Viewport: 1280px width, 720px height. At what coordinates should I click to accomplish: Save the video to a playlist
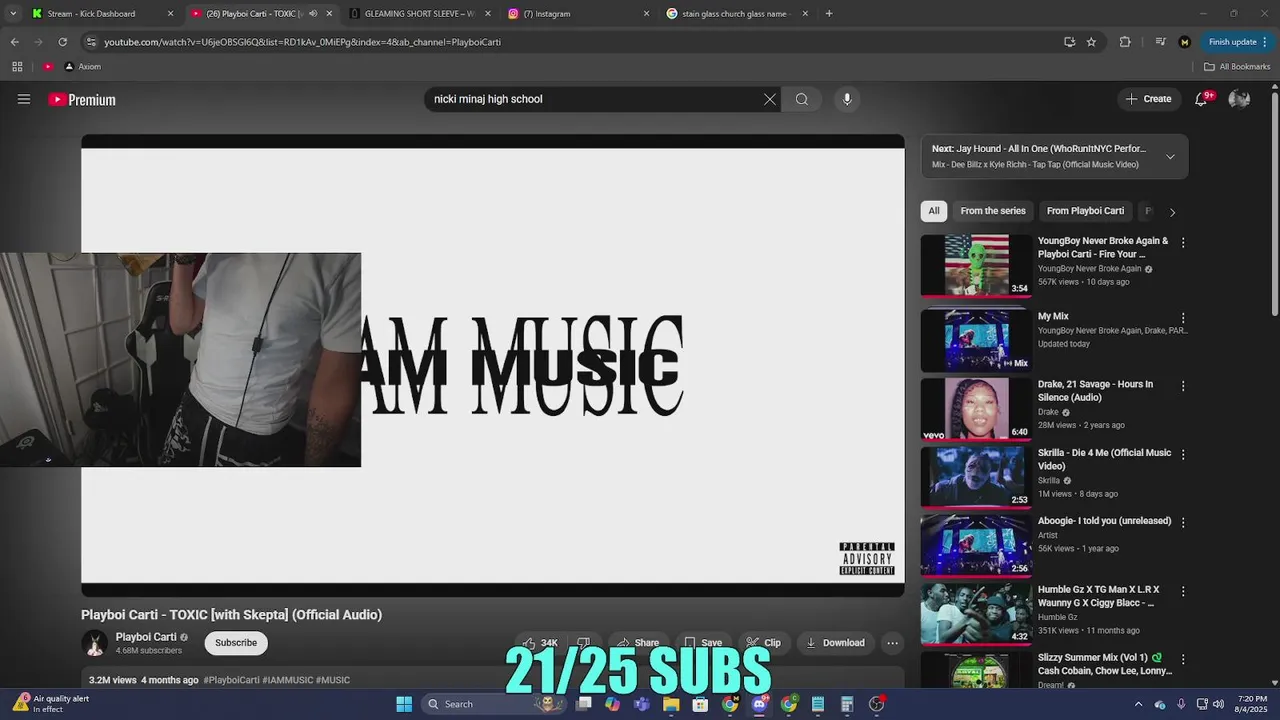click(703, 643)
